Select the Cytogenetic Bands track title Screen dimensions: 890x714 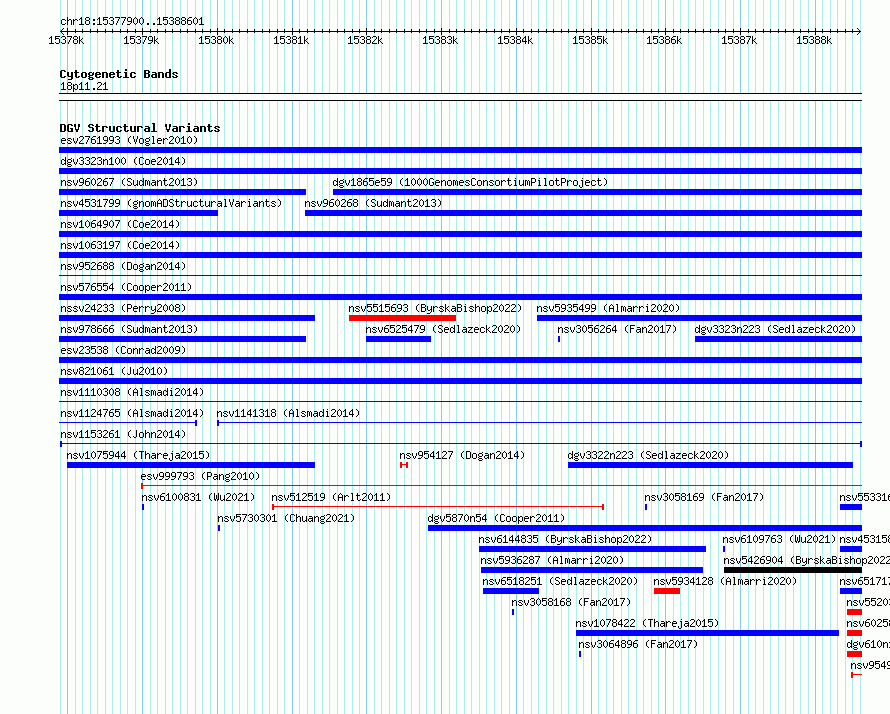coord(119,74)
